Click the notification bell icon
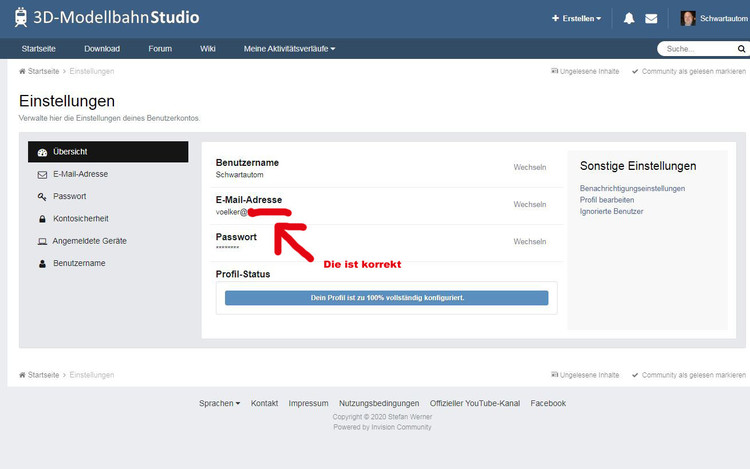Image resolution: width=750 pixels, height=469 pixels. click(629, 18)
